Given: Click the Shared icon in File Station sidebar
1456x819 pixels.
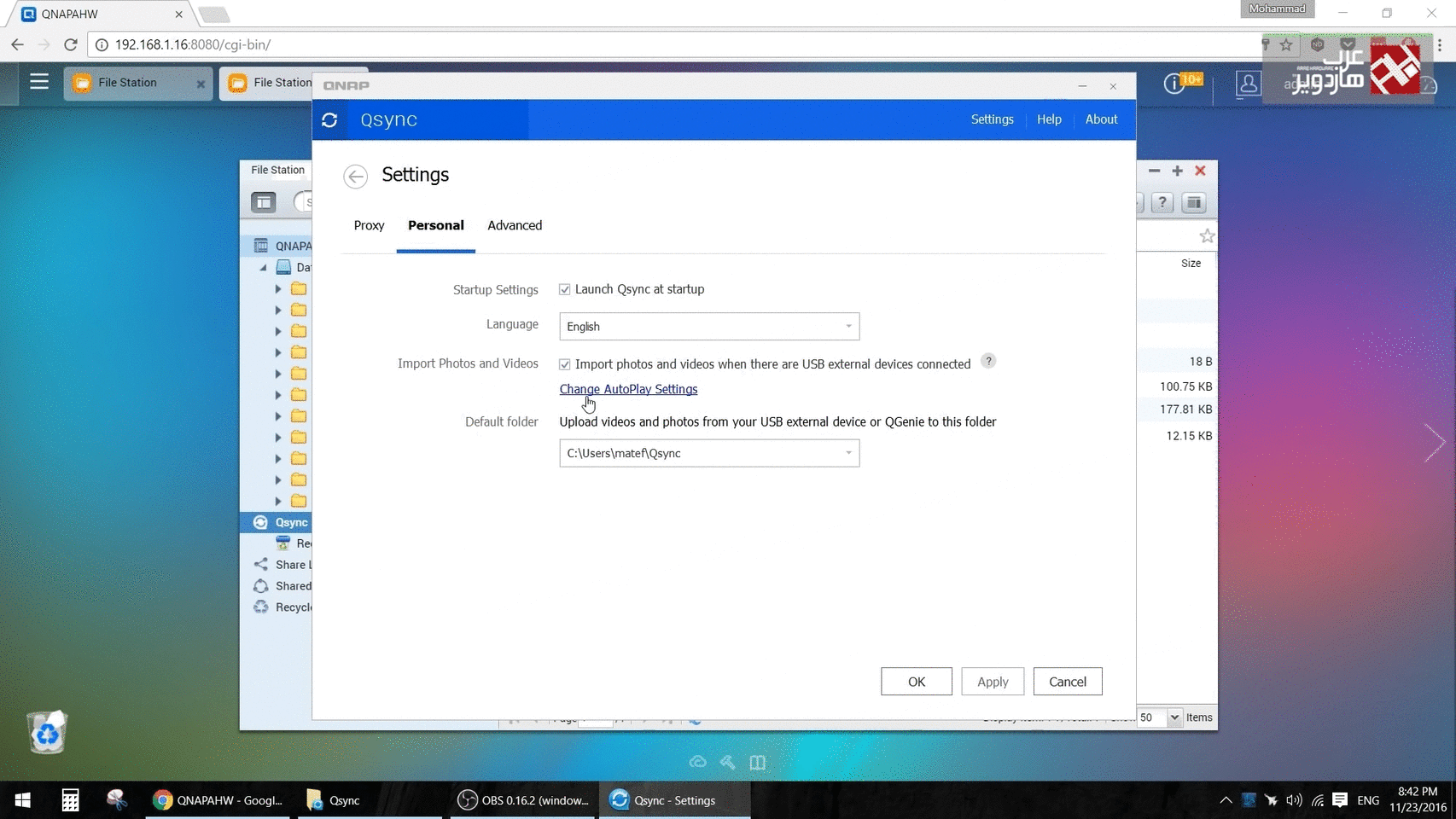Looking at the screenshot, I should 261,586.
